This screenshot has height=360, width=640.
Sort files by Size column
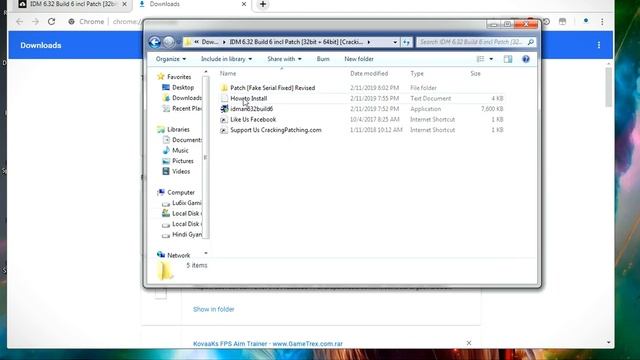point(475,73)
